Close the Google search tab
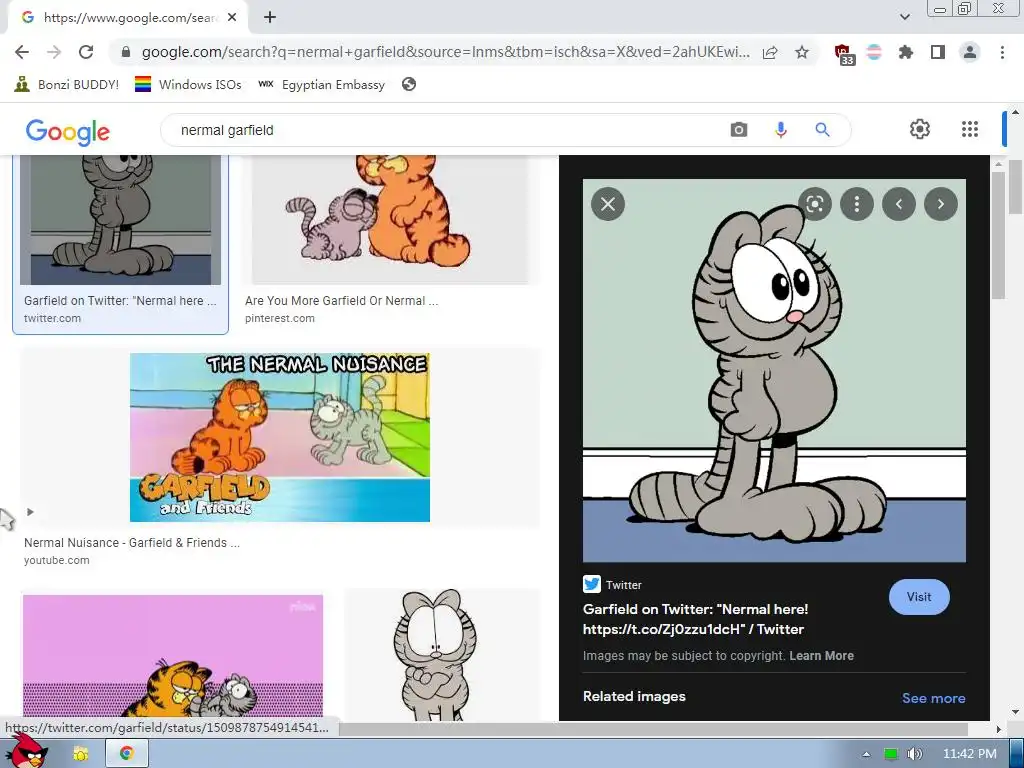This screenshot has width=1024, height=768. pos(232,18)
